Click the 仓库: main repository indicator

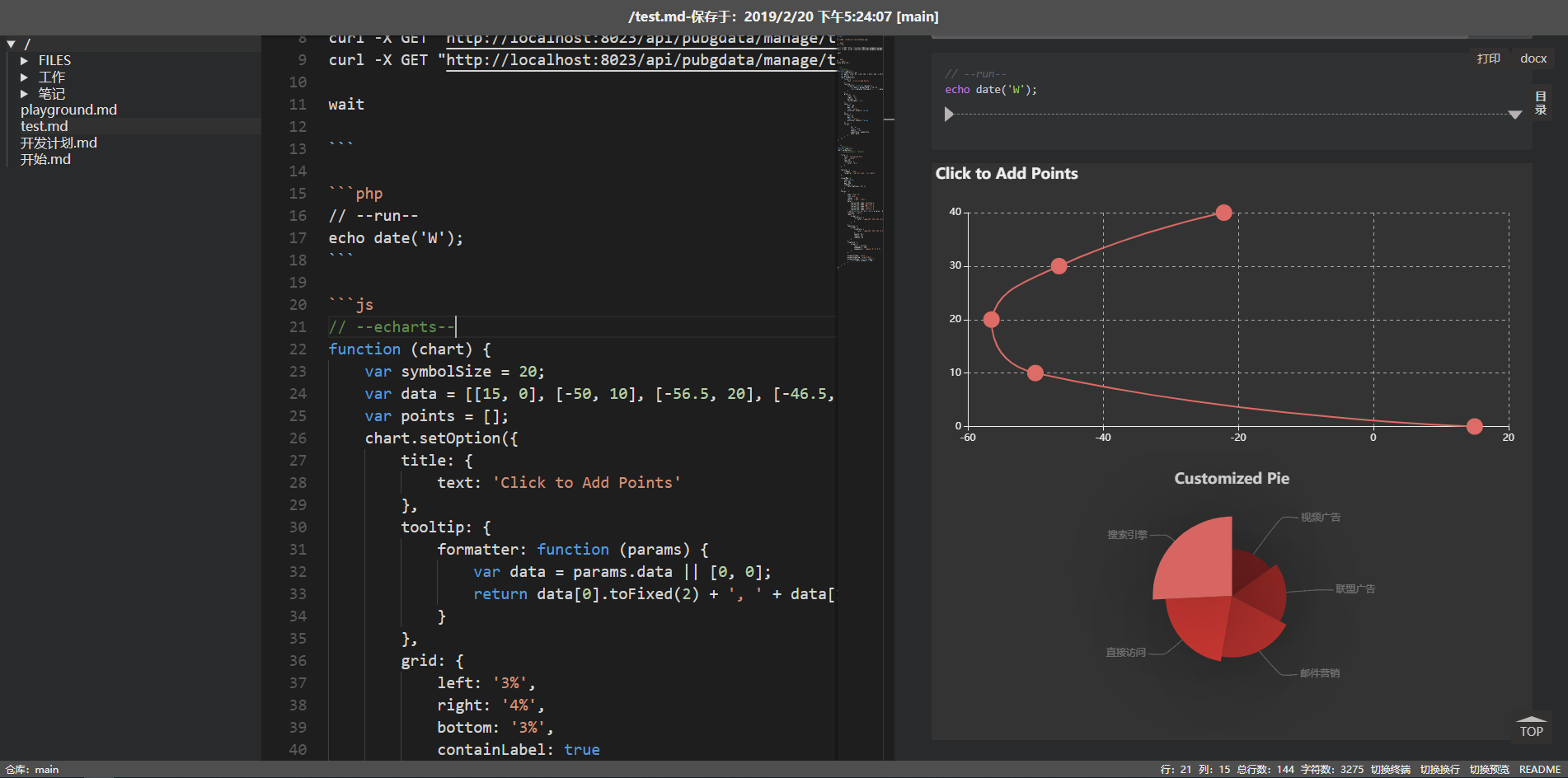pos(32,769)
